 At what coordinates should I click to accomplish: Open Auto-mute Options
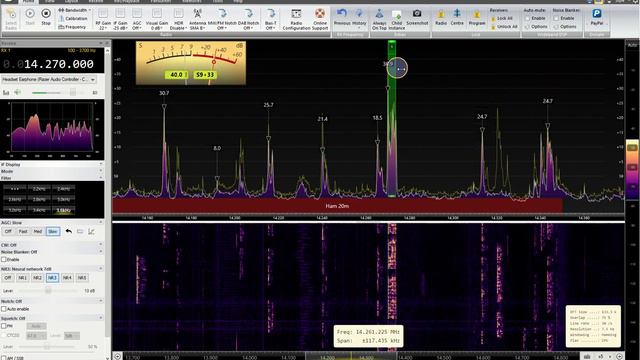tap(536, 27)
